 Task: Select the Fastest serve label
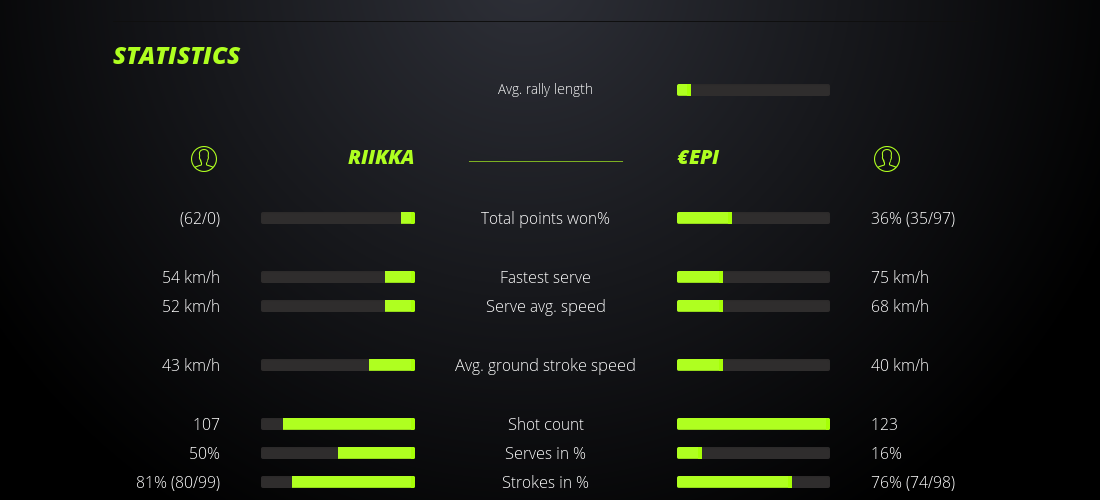tap(545, 277)
